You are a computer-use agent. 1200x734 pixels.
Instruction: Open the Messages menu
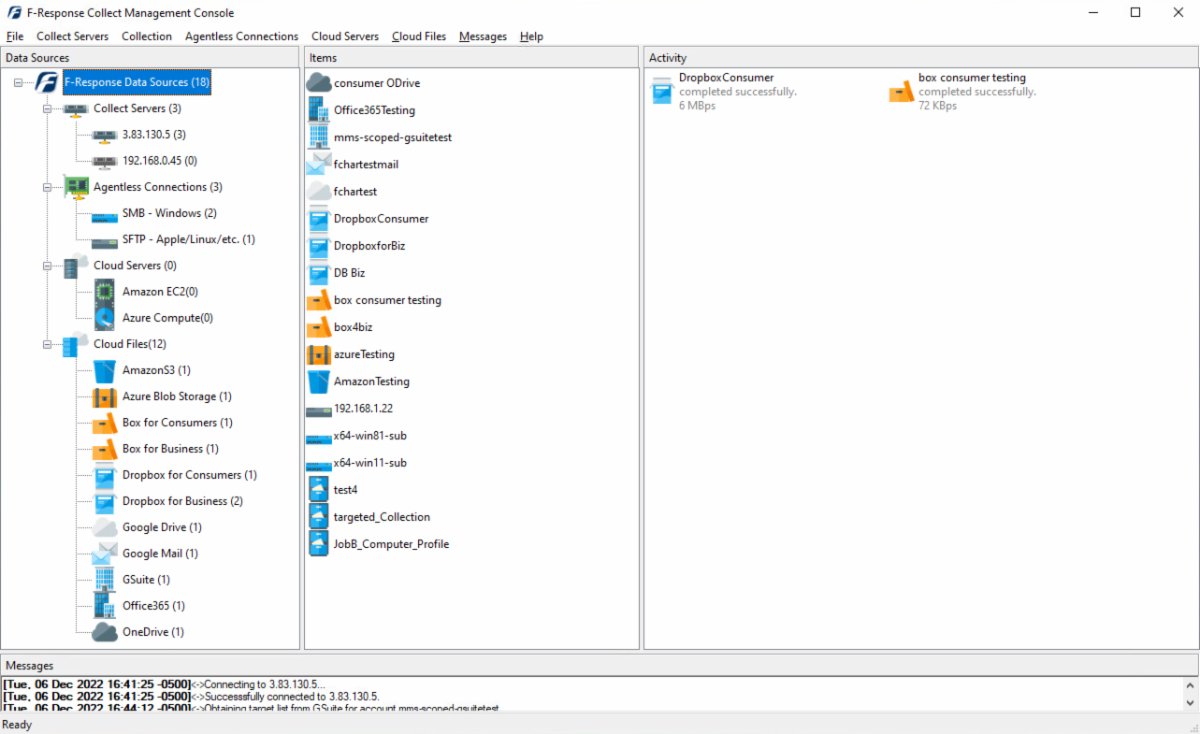coord(482,36)
